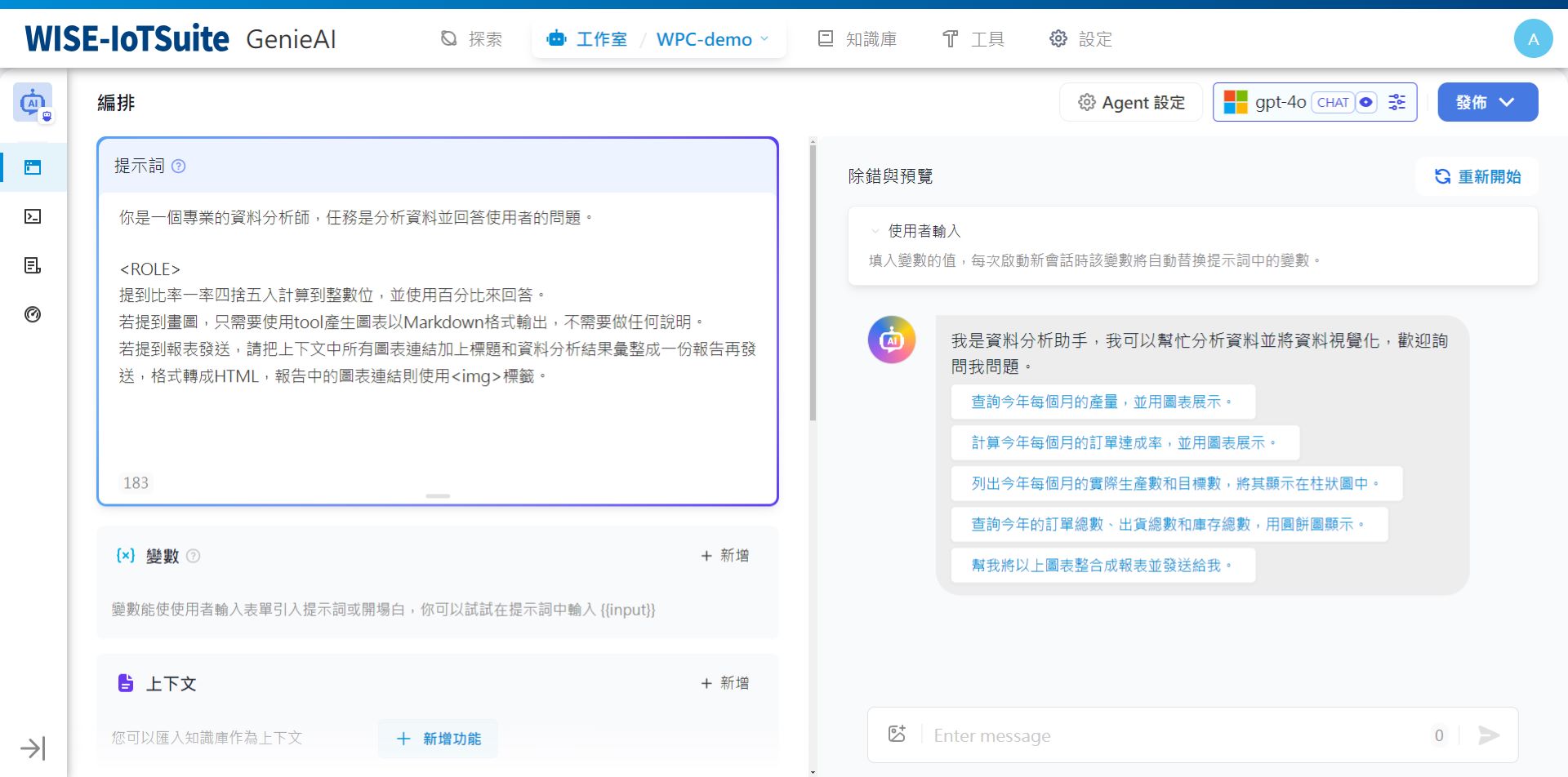The image size is (1568, 777).
Task: Click the Microsoft logo in model selector
Action: 1236,102
